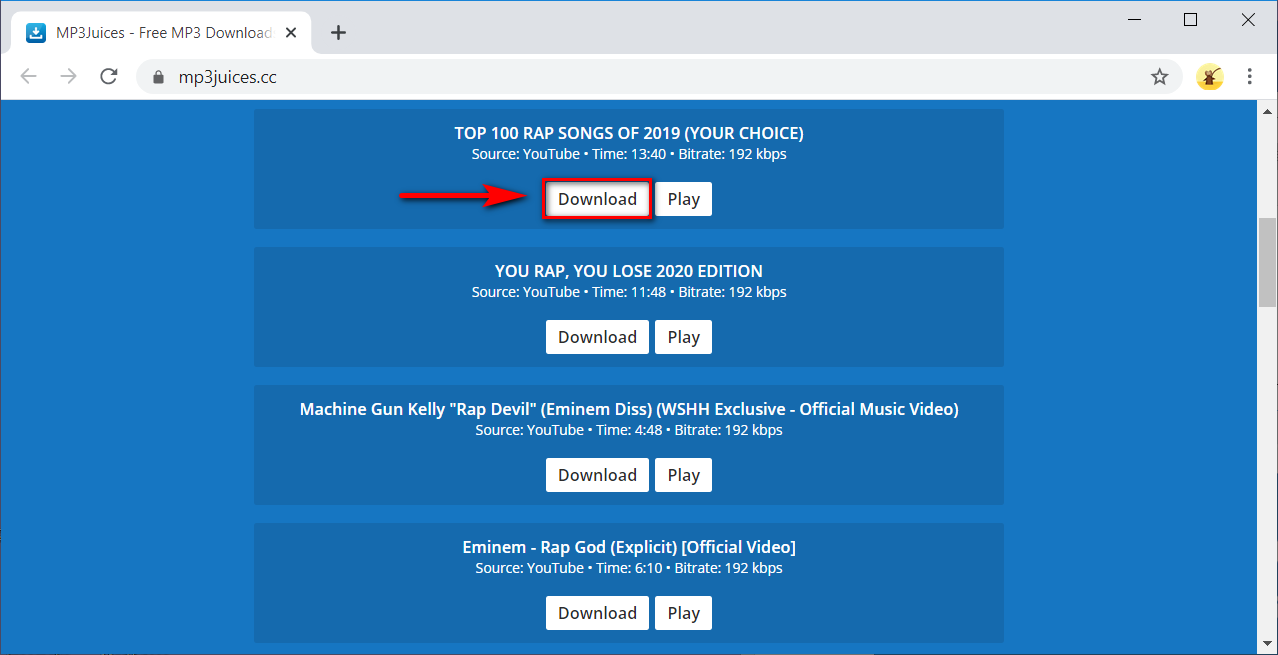Play TOP 100 RAP SONGS OF 2019
This screenshot has width=1278, height=655.
coord(683,199)
